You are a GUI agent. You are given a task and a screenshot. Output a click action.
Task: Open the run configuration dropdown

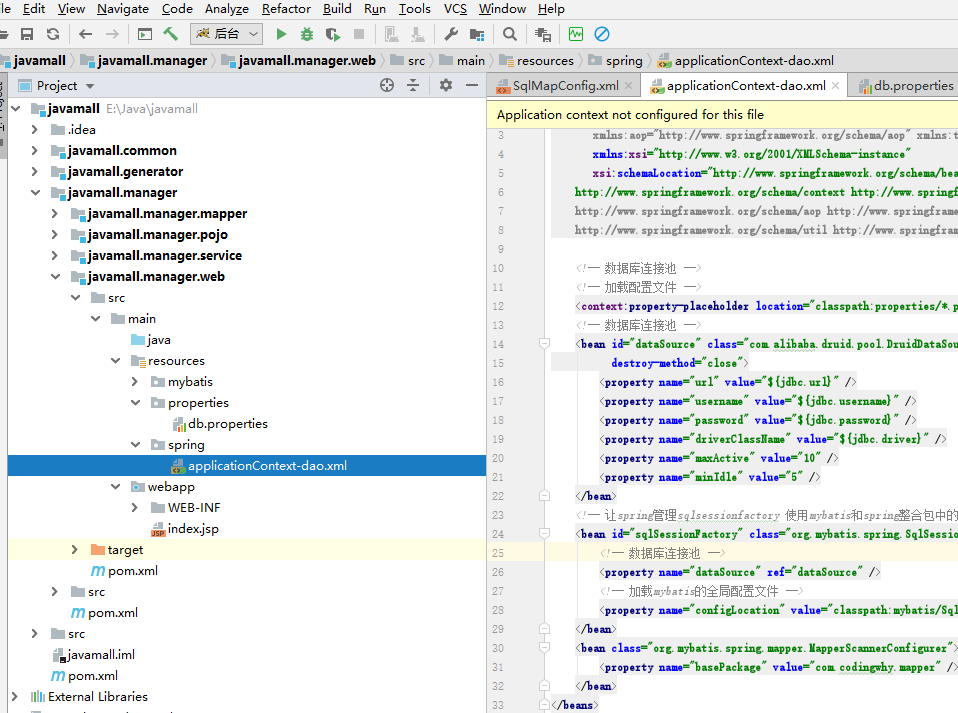(x=226, y=34)
